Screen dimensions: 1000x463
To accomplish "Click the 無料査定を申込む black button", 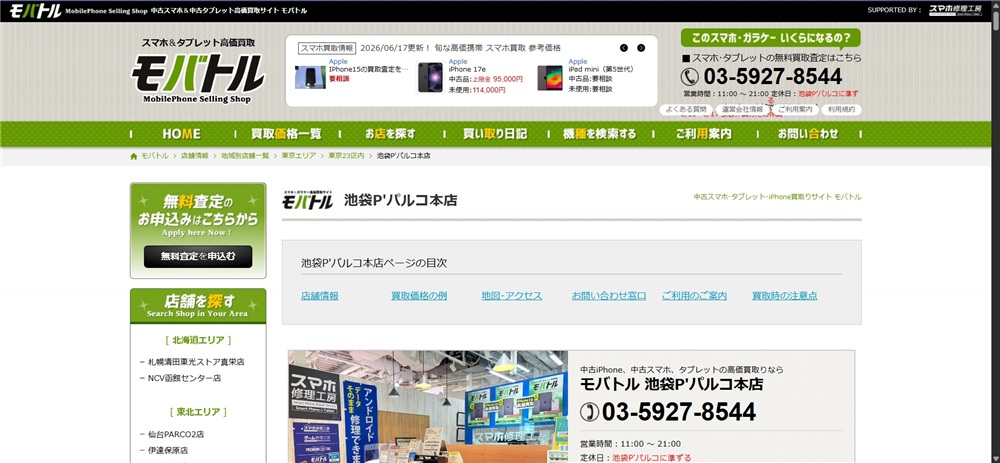I will pos(198,256).
